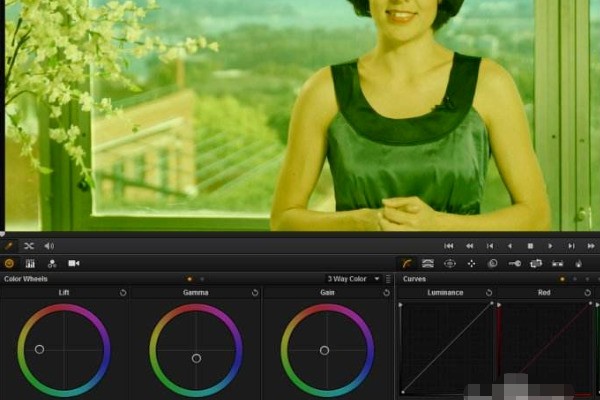Play the clip forward
The width and height of the screenshot is (600, 400).
550,245
